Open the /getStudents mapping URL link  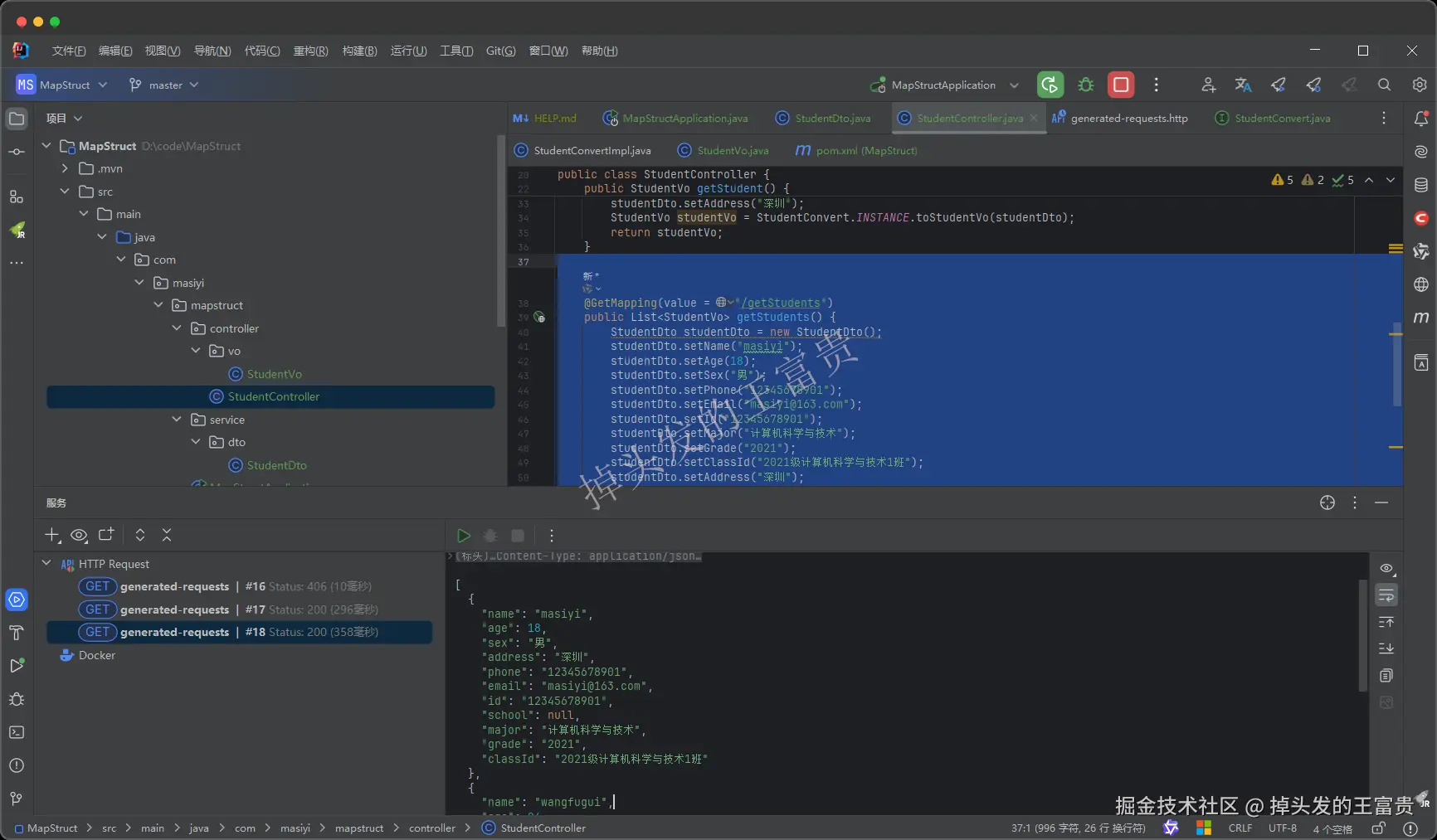[781, 303]
